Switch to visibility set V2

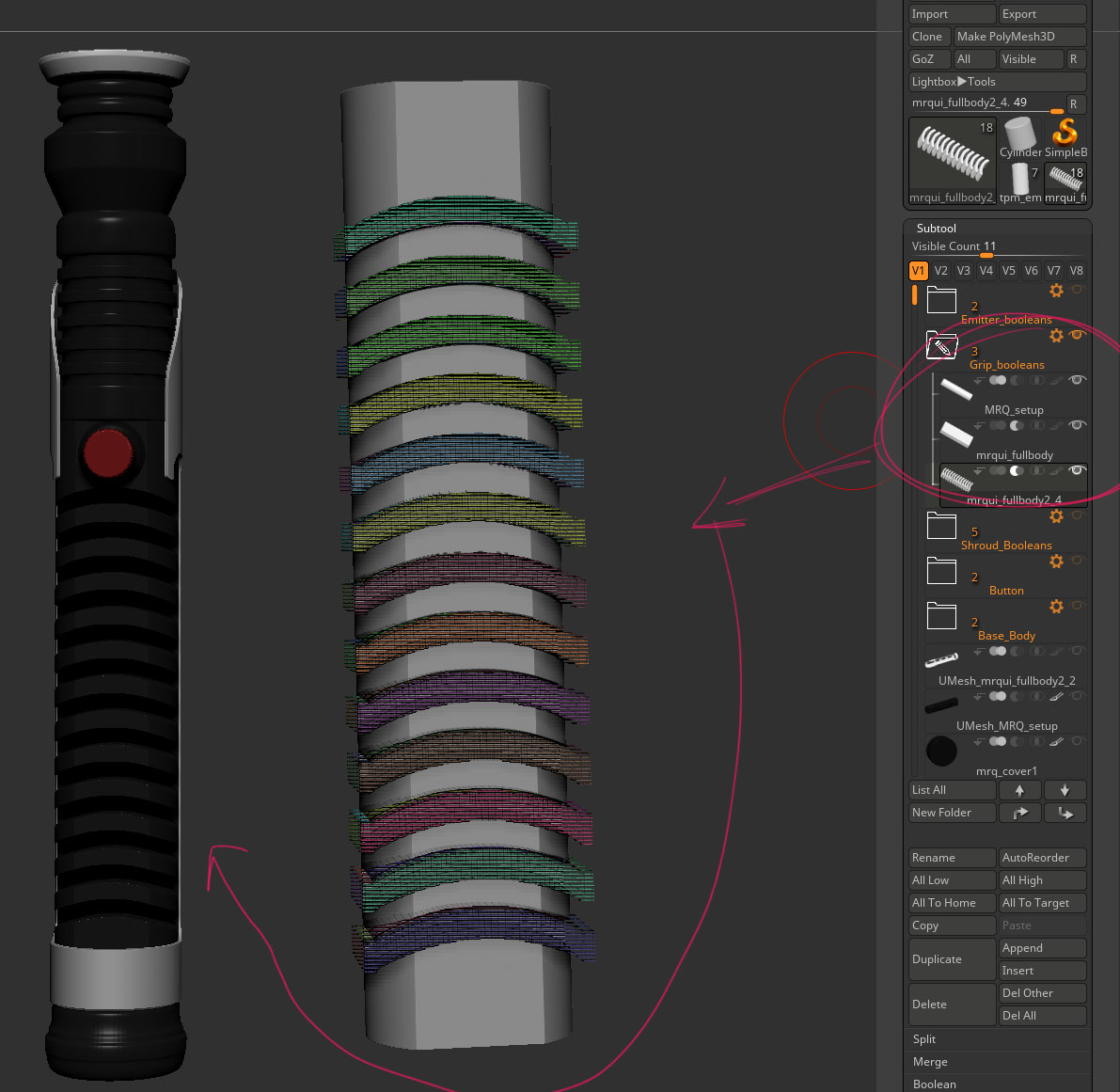[940, 271]
